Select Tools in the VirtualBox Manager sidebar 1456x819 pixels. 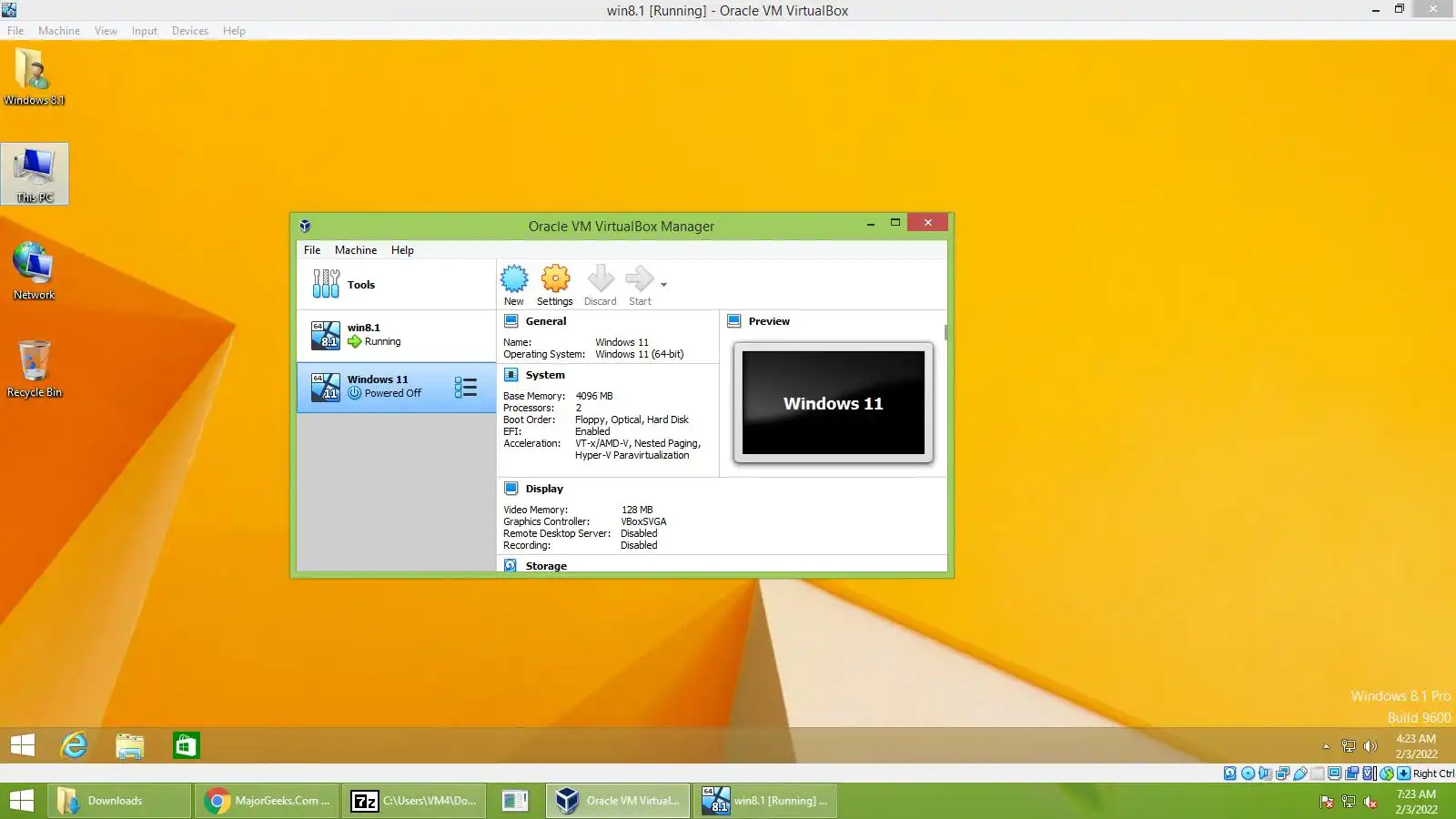pos(396,285)
